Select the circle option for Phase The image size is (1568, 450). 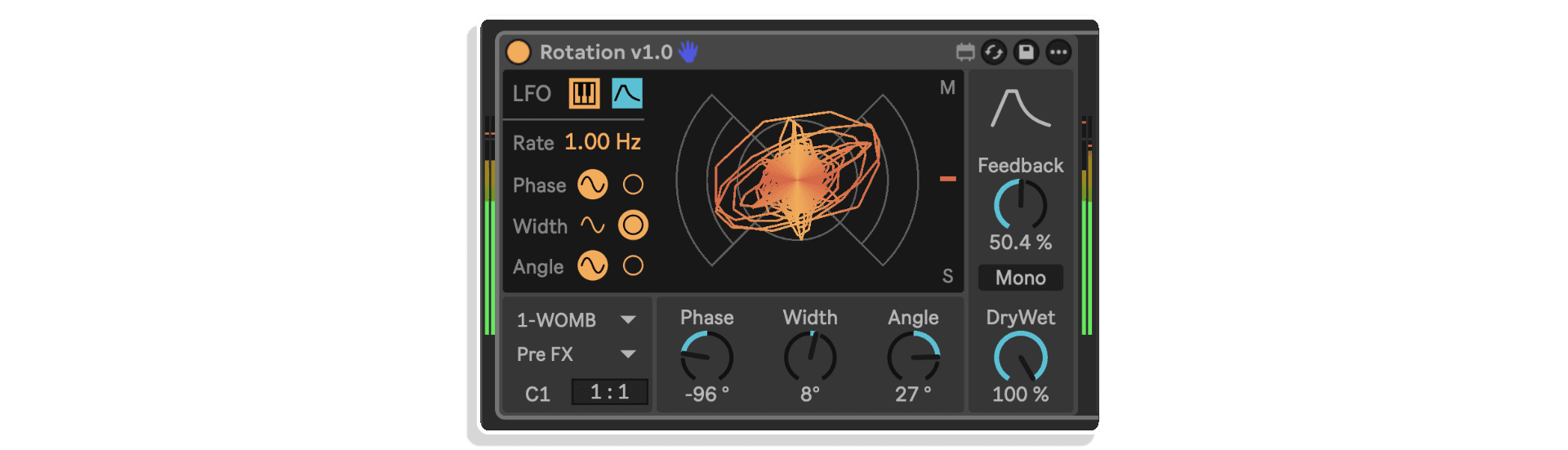633,185
